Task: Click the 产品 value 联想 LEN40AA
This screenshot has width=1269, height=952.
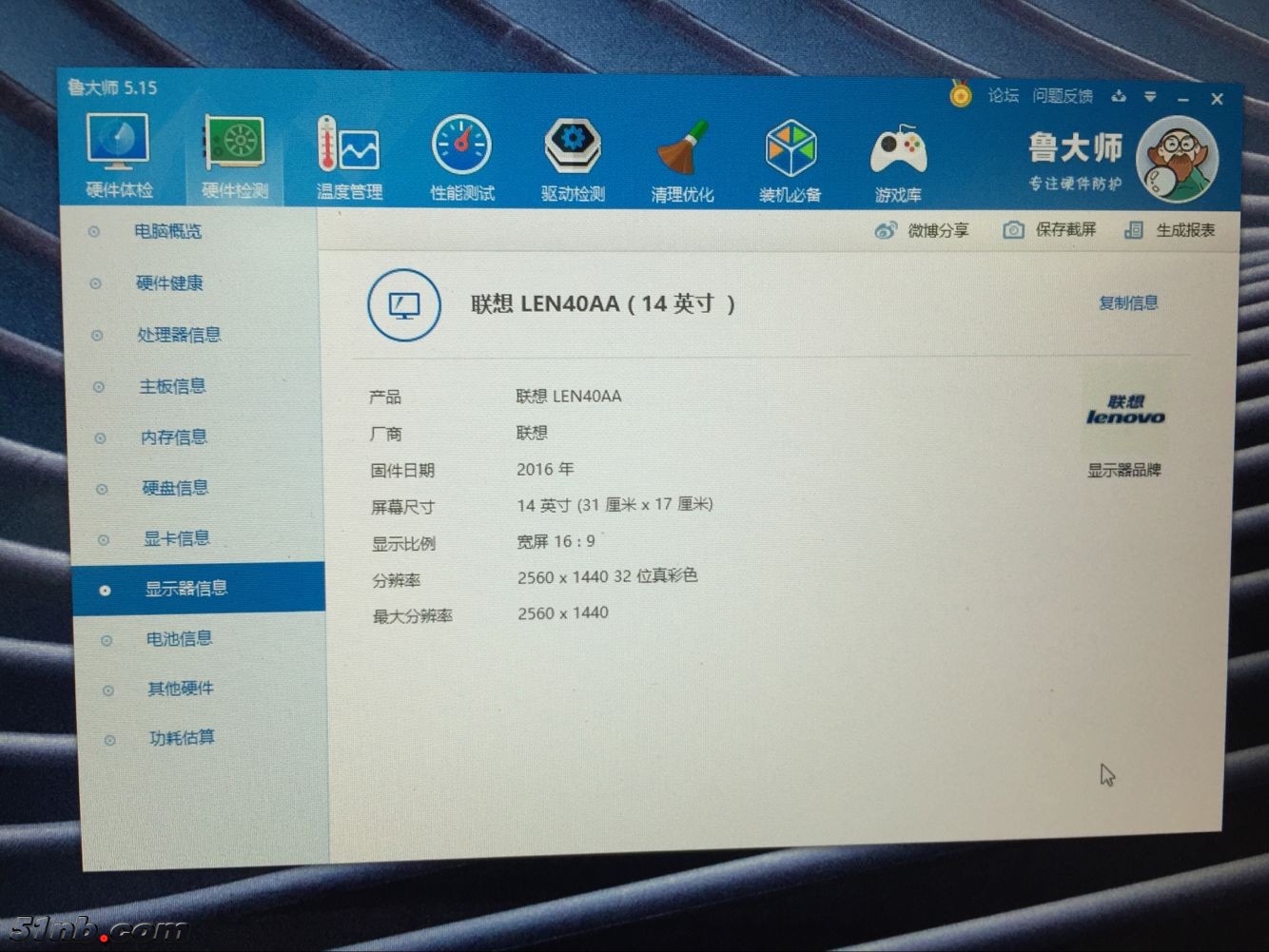Action: (x=569, y=396)
